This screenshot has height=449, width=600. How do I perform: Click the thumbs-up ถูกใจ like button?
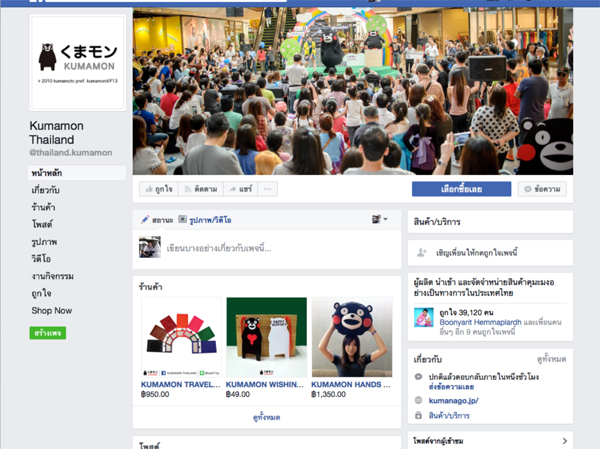pyautogui.click(x=159, y=189)
